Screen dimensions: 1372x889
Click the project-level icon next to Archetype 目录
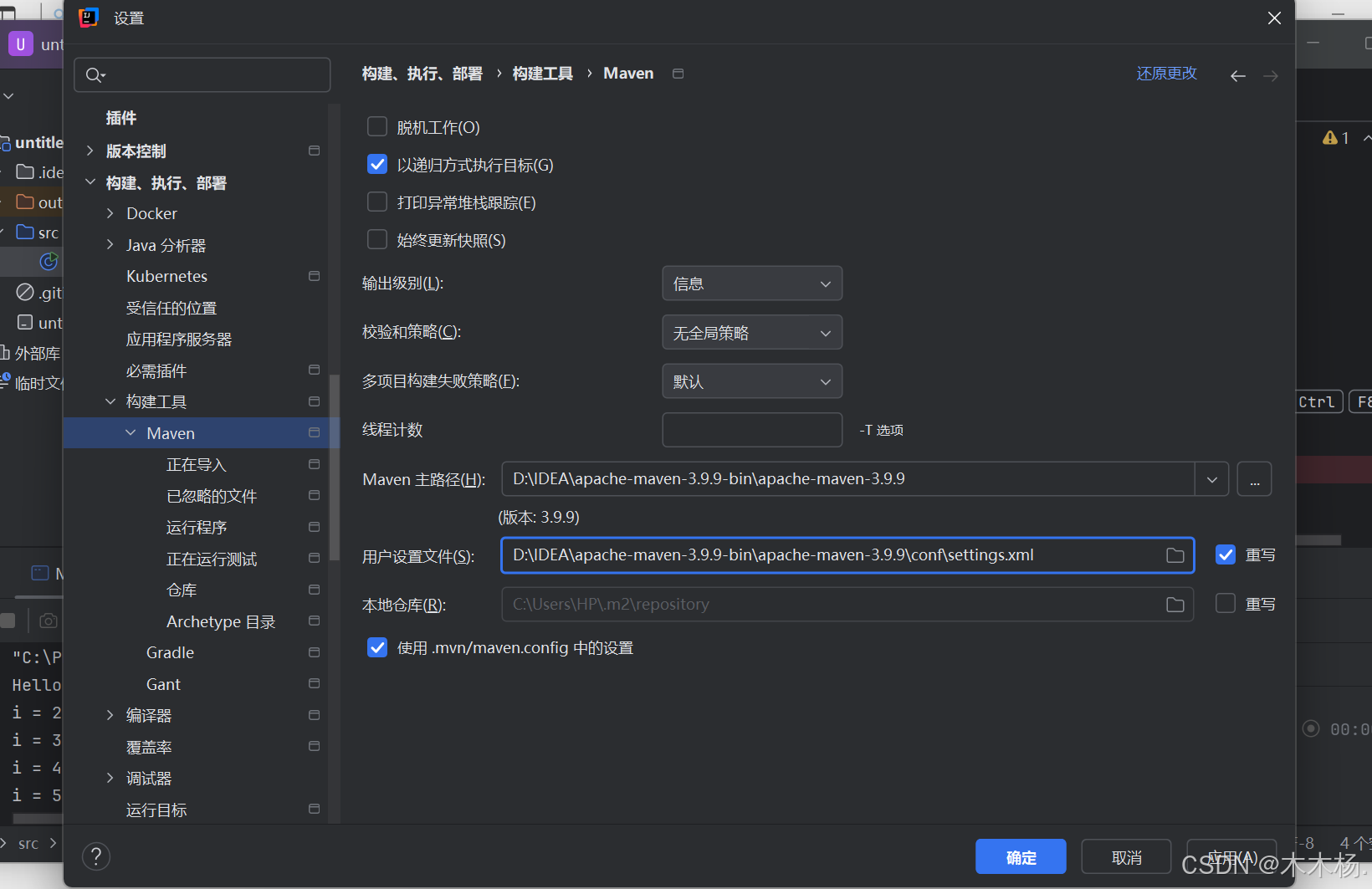315,621
